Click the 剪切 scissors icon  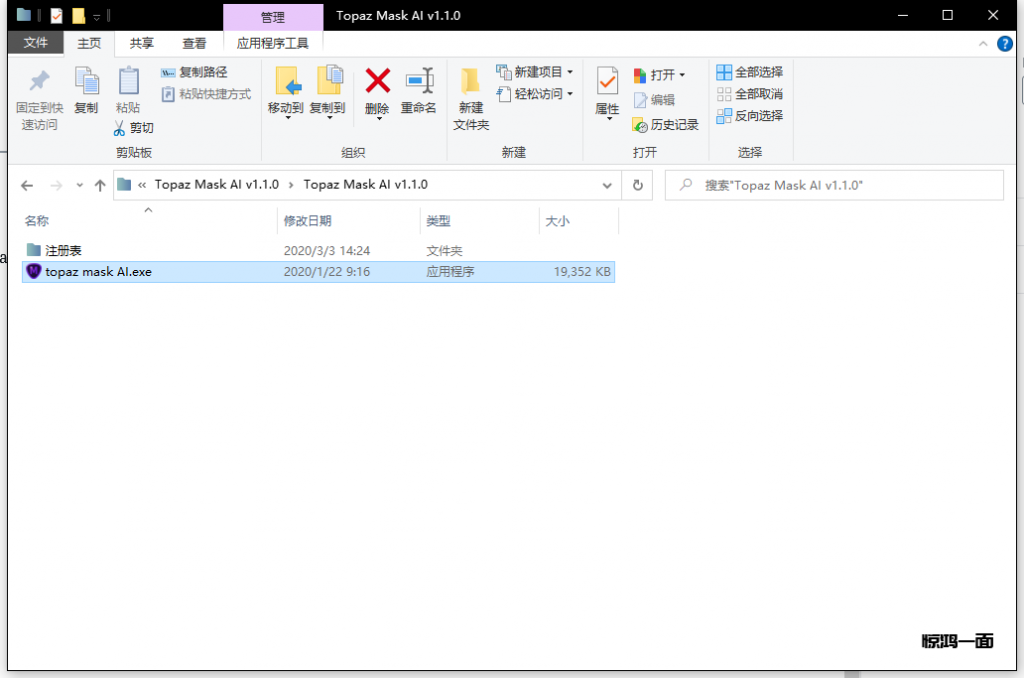[x=119, y=128]
